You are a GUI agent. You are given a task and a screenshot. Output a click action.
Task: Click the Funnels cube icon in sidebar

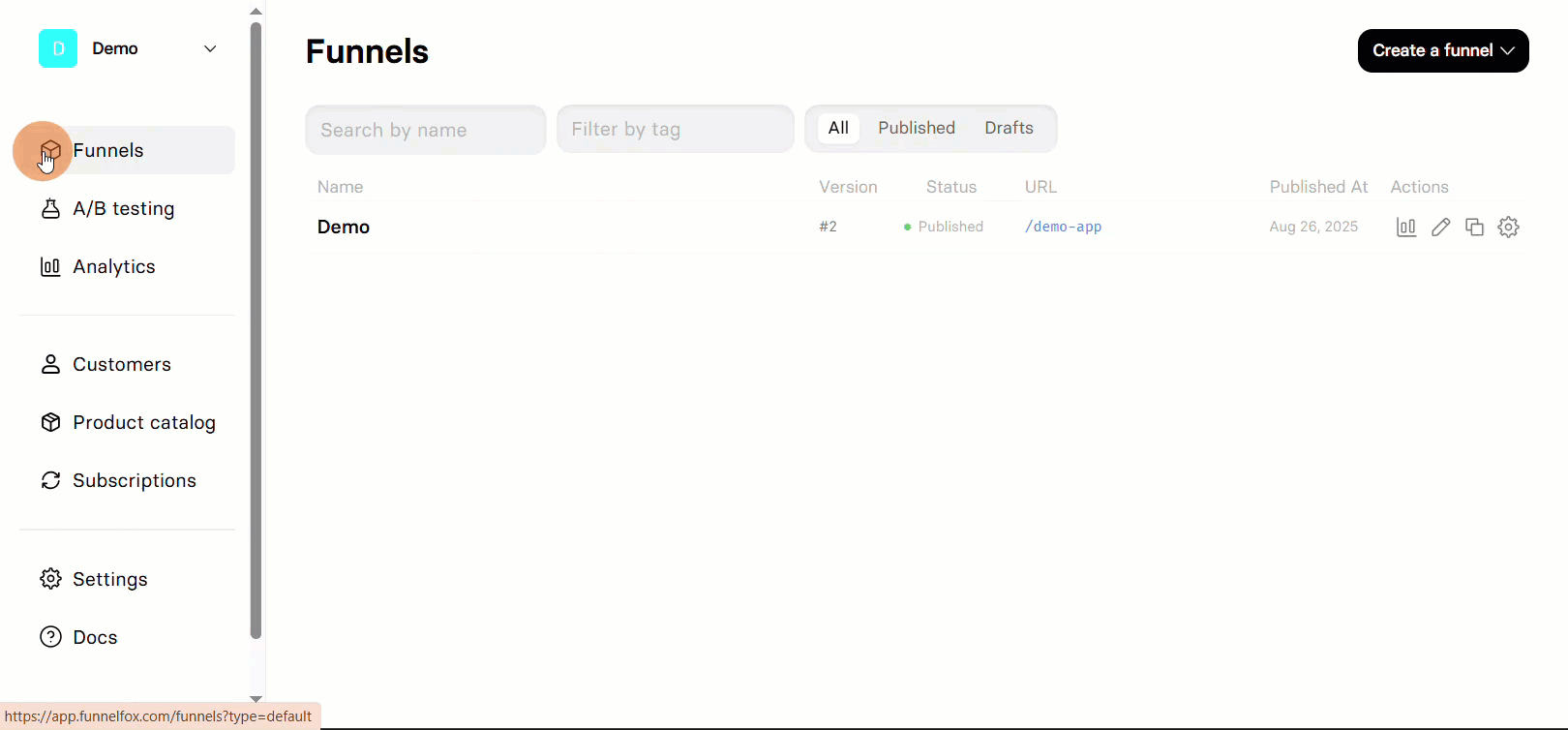click(x=51, y=150)
